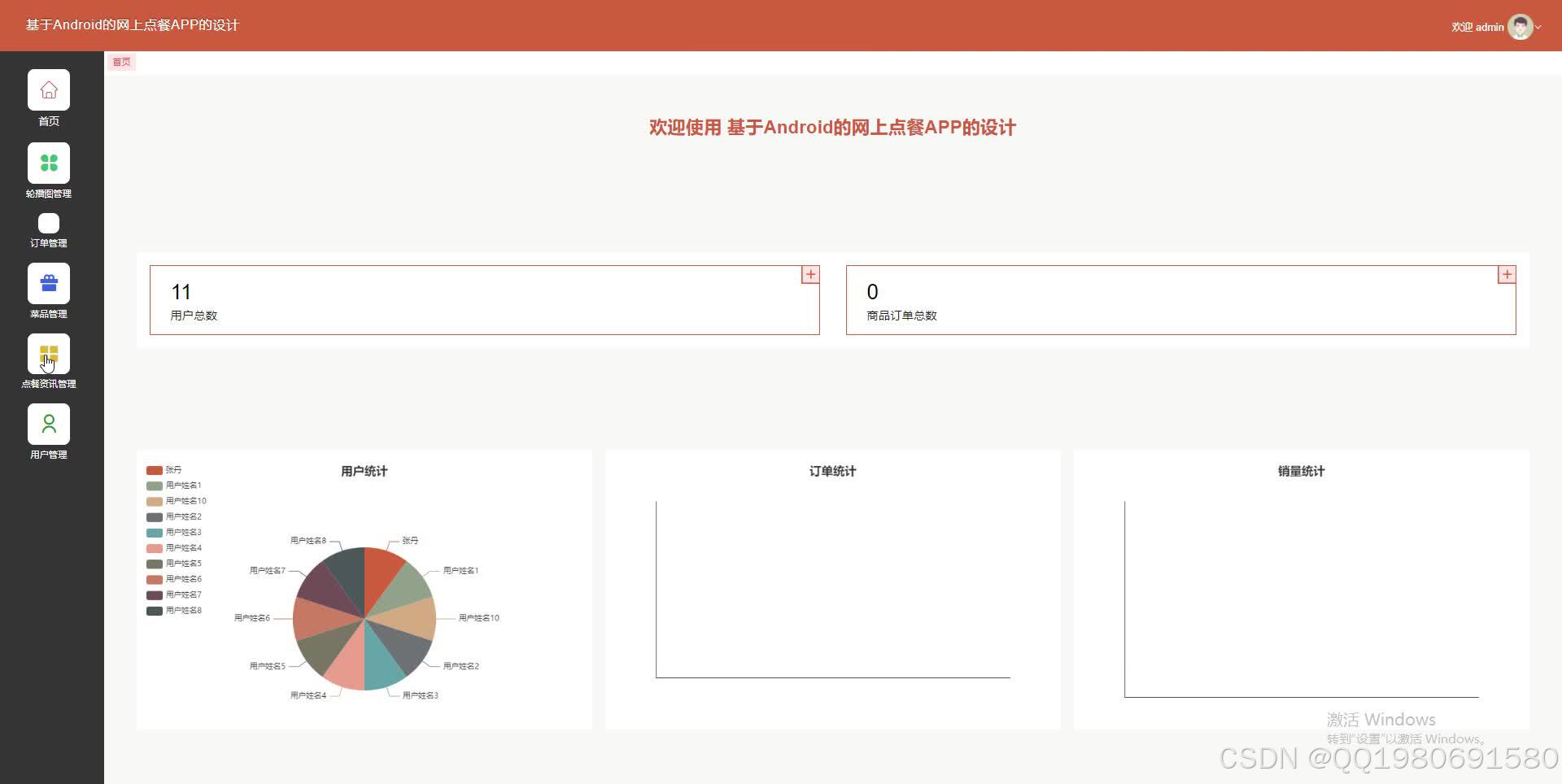Click the 用户姓名6 color swatch in legend
The height and width of the screenshot is (784, 1562).
153,579
